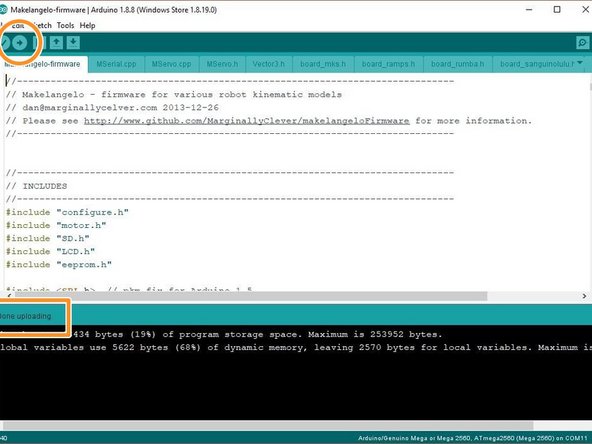592x444 pixels.
Task: Switch to the Vector3.h tab
Action: tap(268, 64)
